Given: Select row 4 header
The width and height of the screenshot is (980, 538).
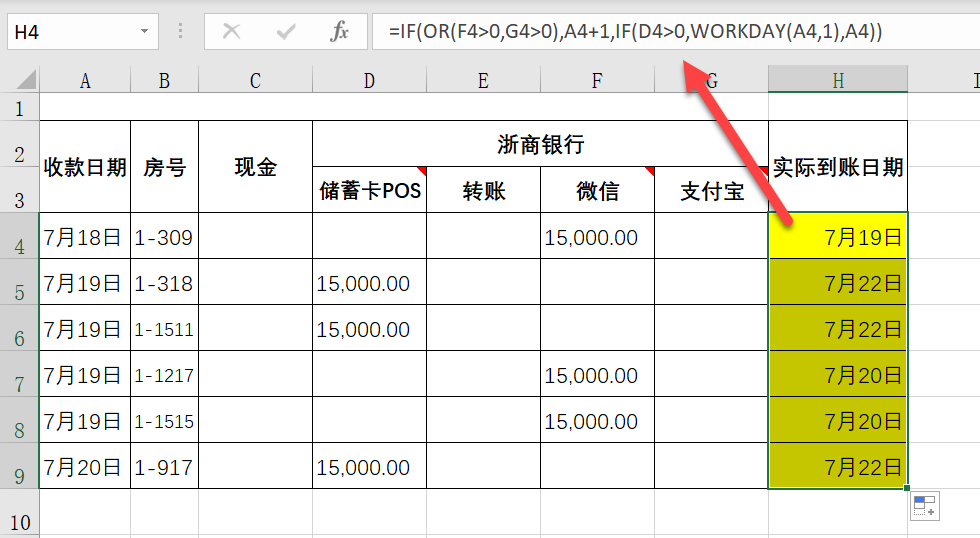Looking at the screenshot, I should 19,237.
